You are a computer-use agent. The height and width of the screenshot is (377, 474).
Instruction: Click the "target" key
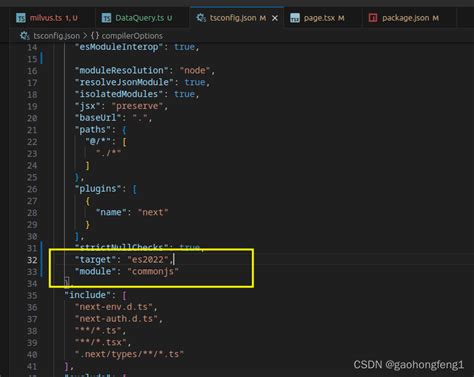(x=95, y=259)
